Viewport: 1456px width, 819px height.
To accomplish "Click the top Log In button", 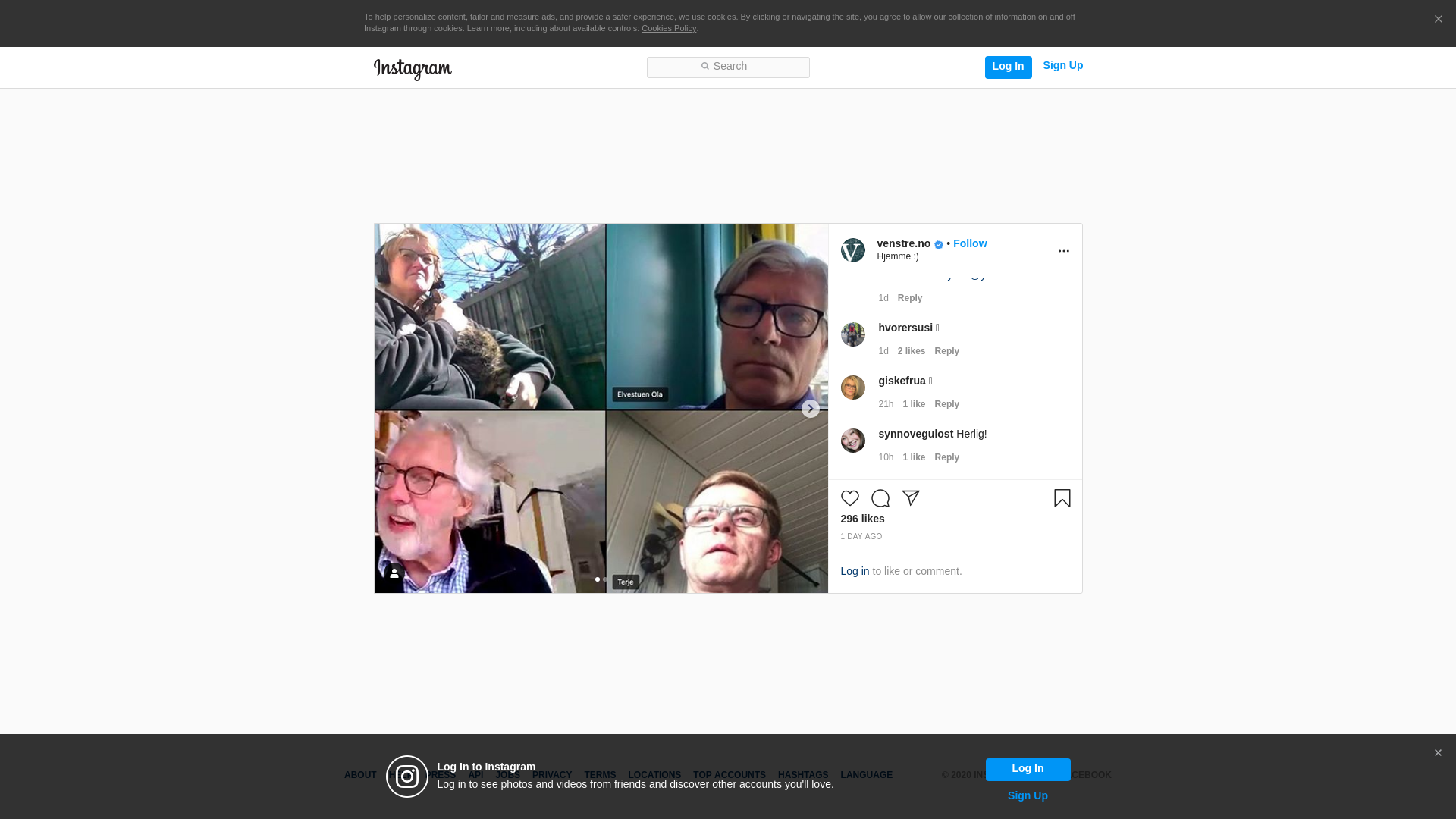I will (1008, 67).
